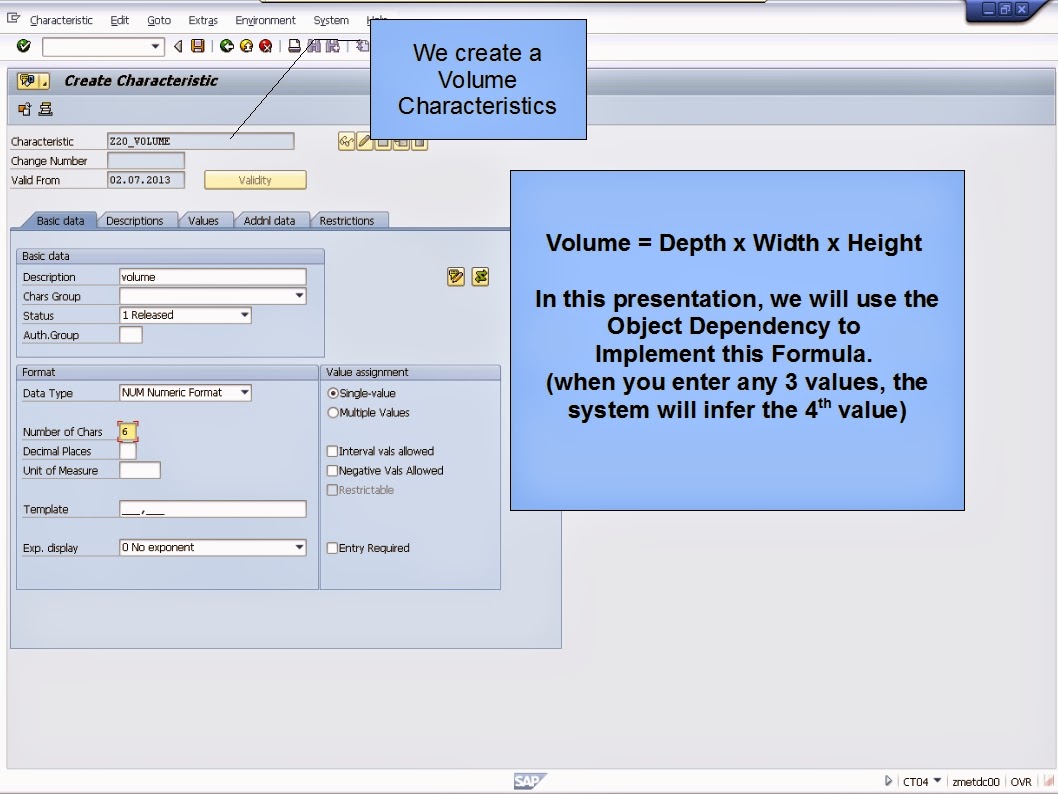Screen dimensions: 1058x794
Task: Click the Template input field
Action: pos(213,509)
